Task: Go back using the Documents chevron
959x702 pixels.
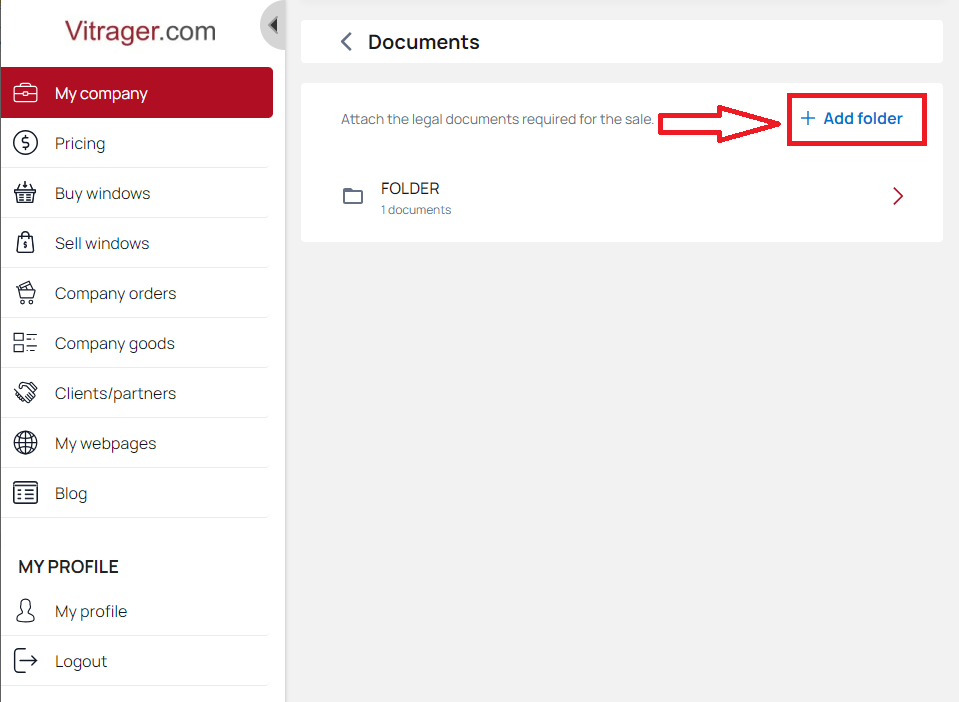Action: click(x=346, y=42)
